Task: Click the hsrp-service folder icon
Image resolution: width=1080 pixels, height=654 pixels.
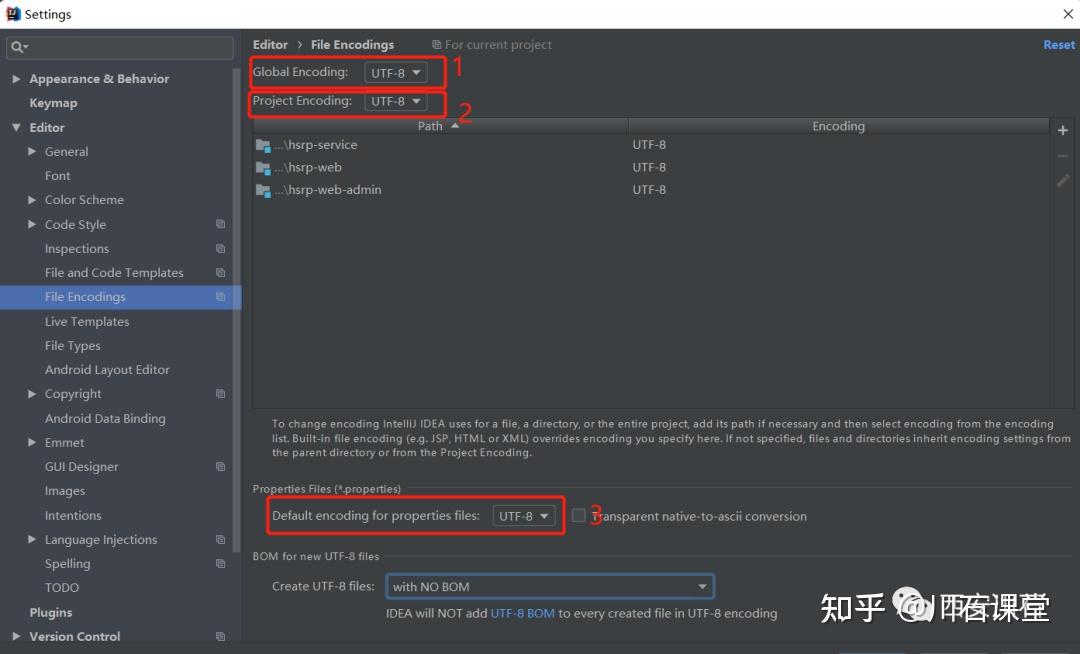Action: (x=262, y=145)
